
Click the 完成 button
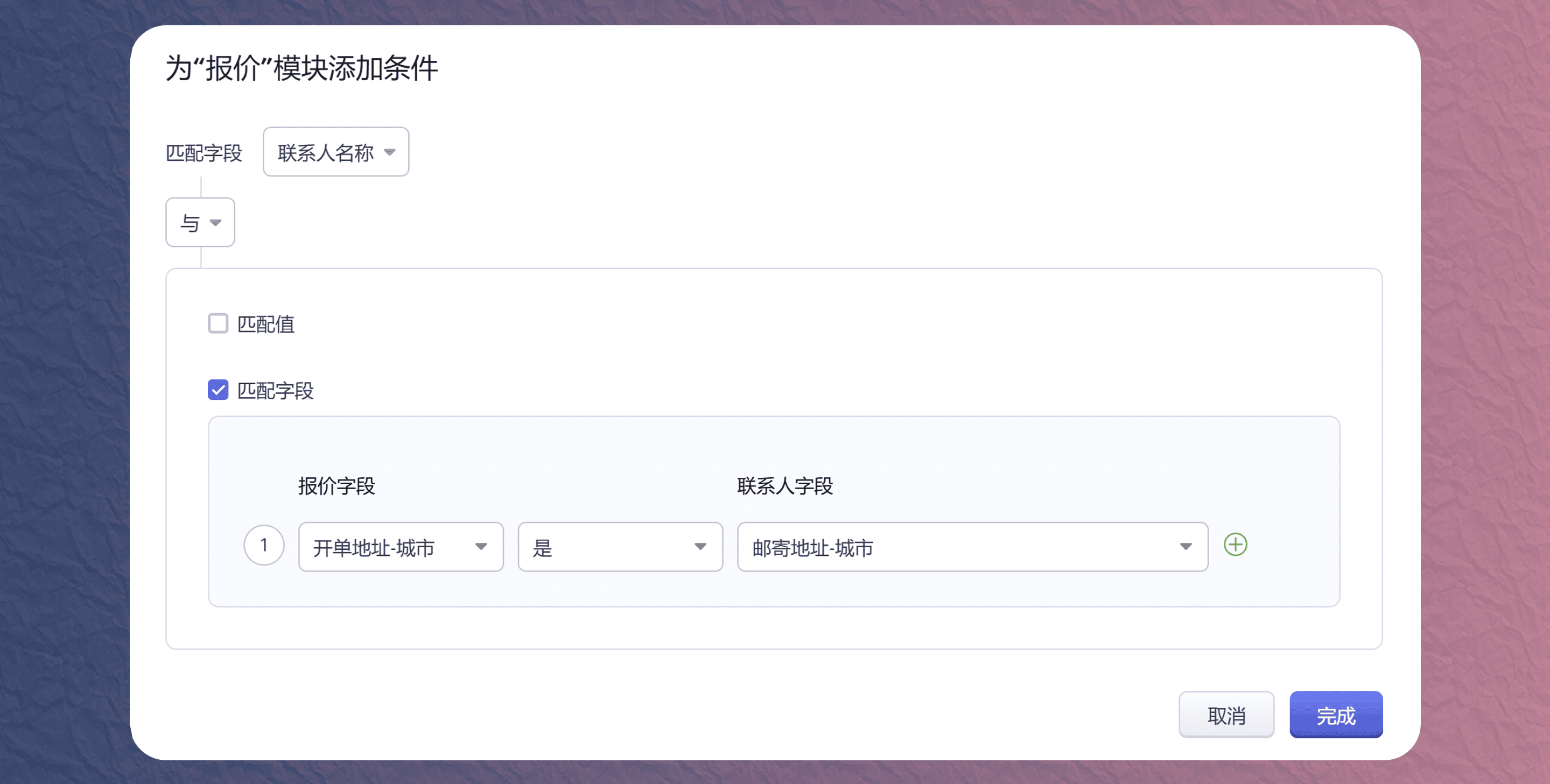1336,714
